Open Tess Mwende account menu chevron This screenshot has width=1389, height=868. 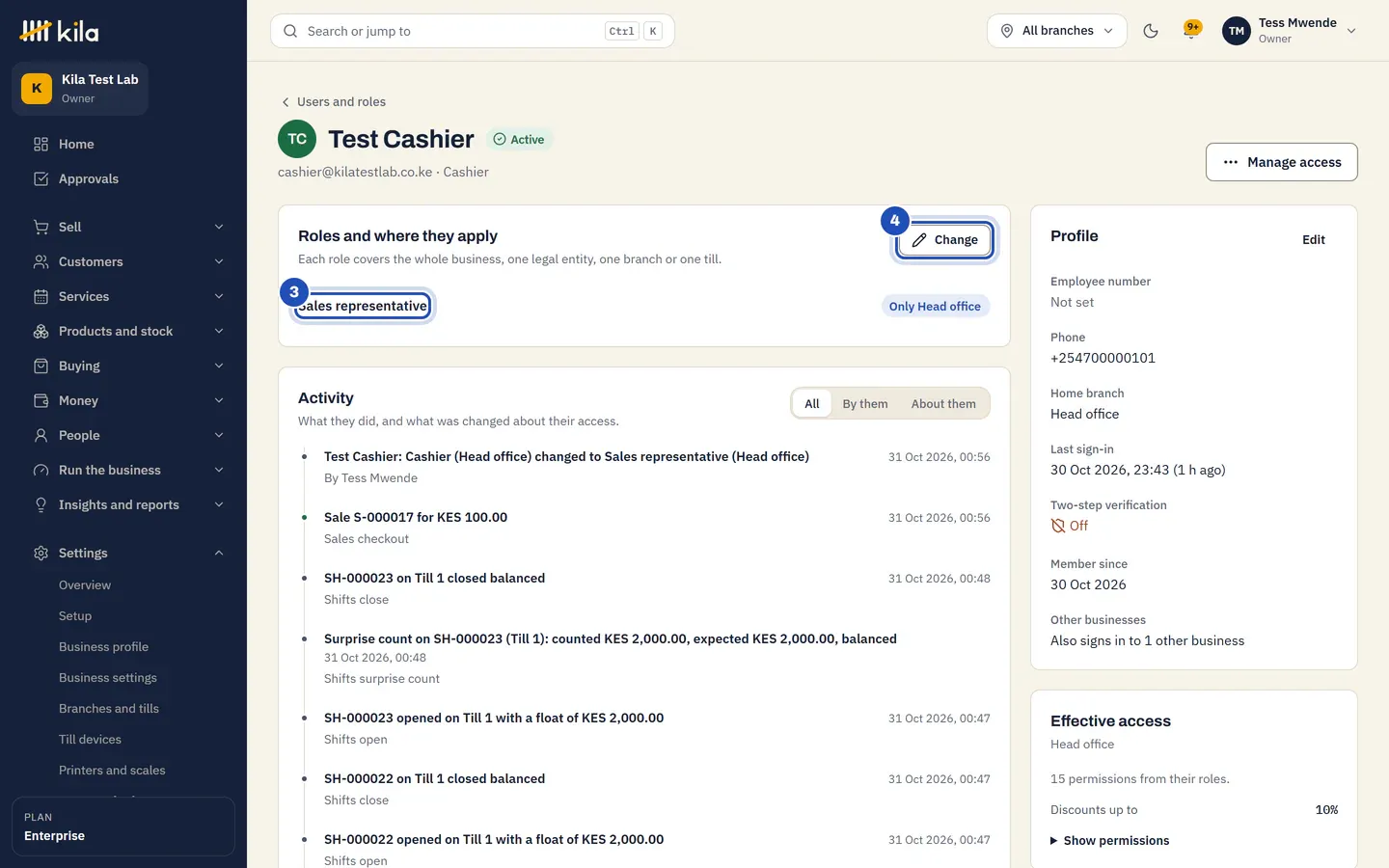pyautogui.click(x=1351, y=31)
